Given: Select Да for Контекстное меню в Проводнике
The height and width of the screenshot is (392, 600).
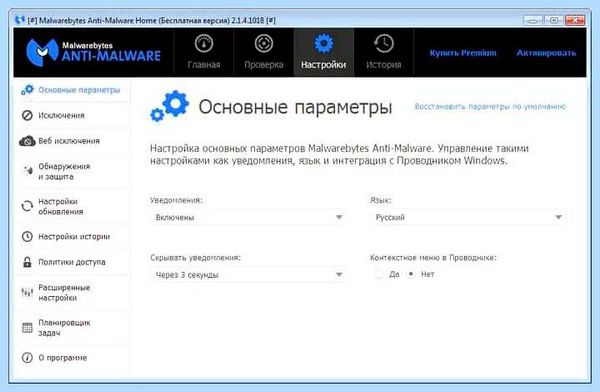Looking at the screenshot, I should [x=379, y=274].
